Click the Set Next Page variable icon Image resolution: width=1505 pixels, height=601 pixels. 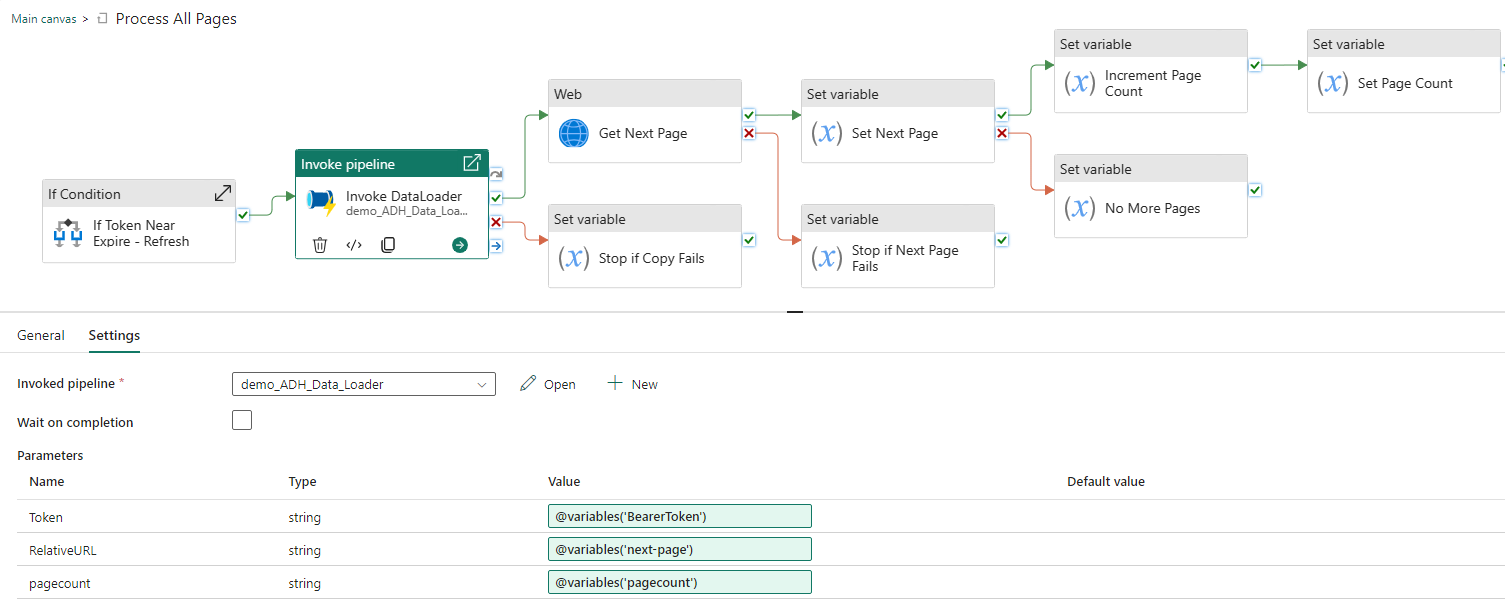pos(825,133)
